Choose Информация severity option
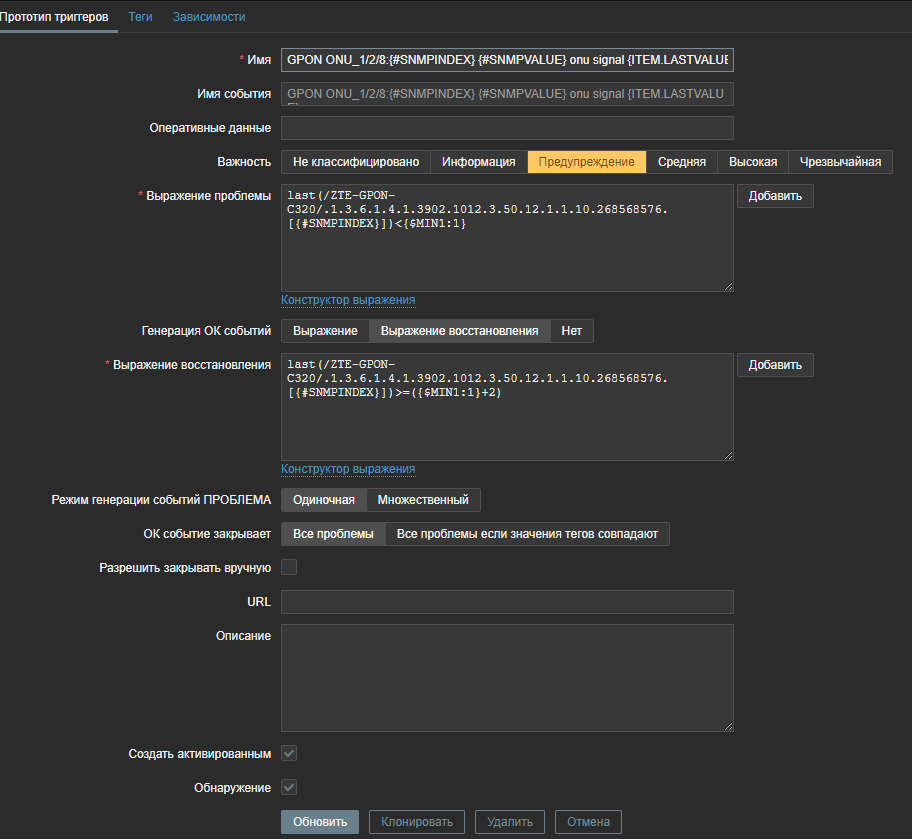This screenshot has width=912, height=839. pyautogui.click(x=478, y=162)
